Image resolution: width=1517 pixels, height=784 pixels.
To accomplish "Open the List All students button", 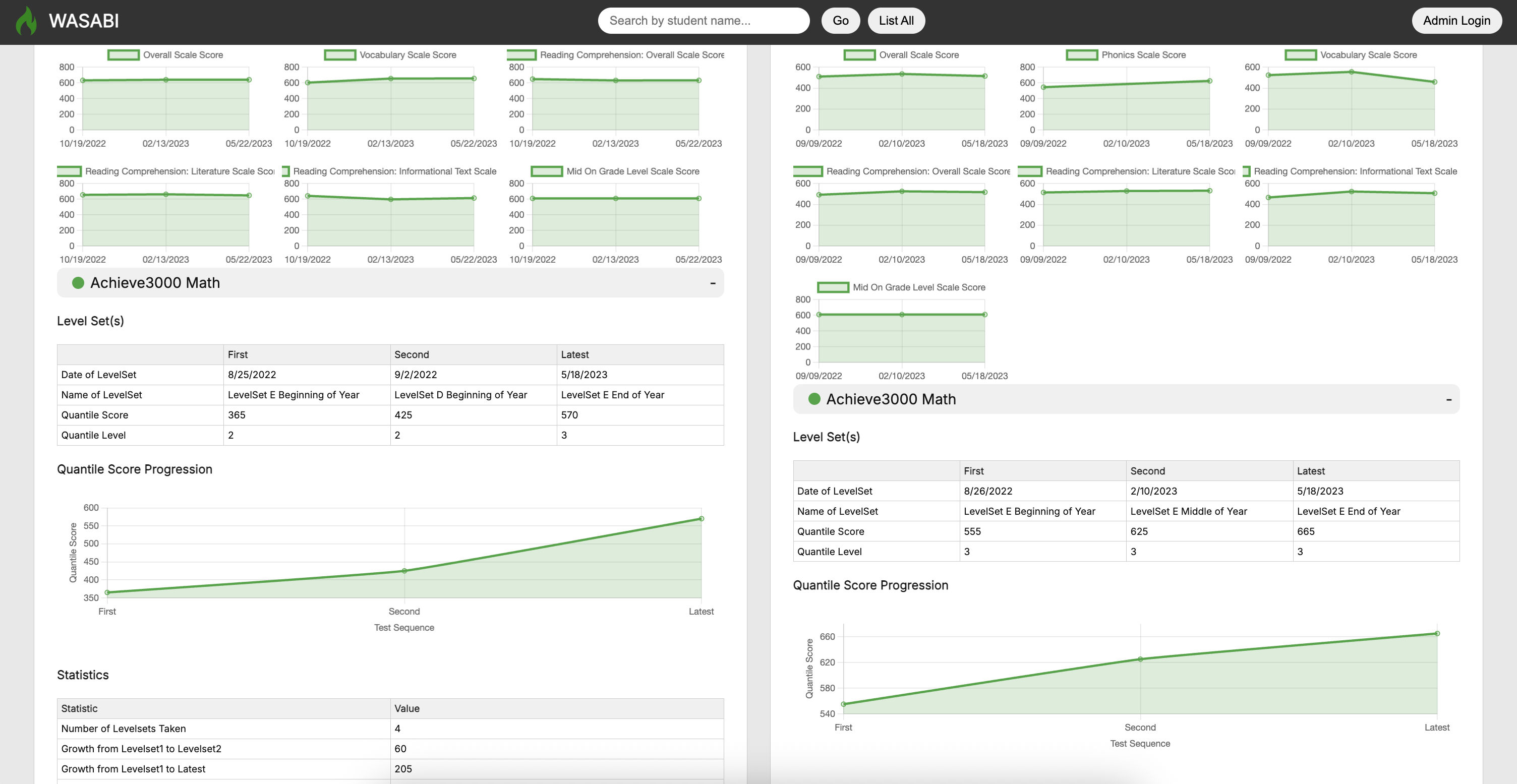I will click(x=896, y=21).
